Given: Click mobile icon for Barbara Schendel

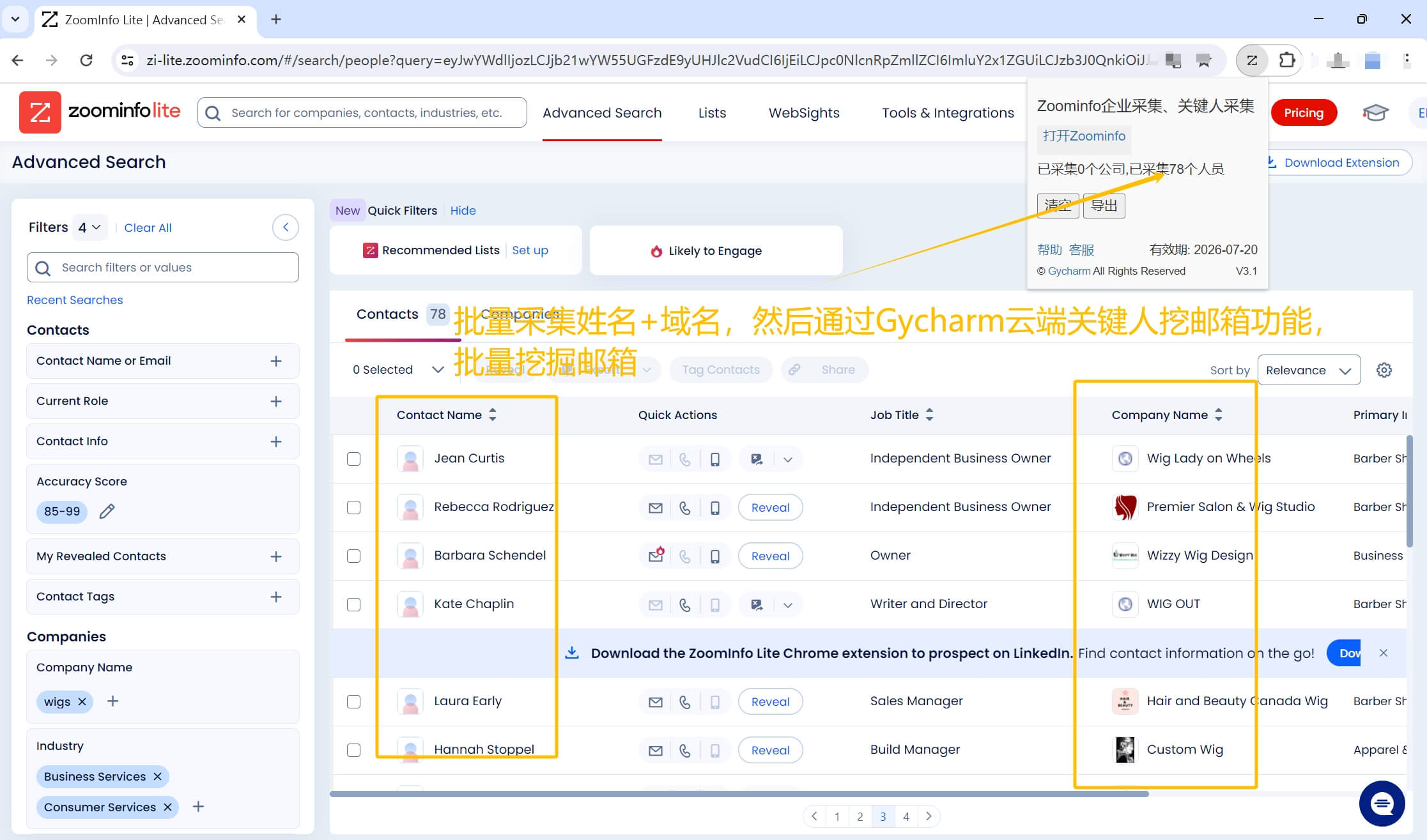Looking at the screenshot, I should tap(715, 556).
